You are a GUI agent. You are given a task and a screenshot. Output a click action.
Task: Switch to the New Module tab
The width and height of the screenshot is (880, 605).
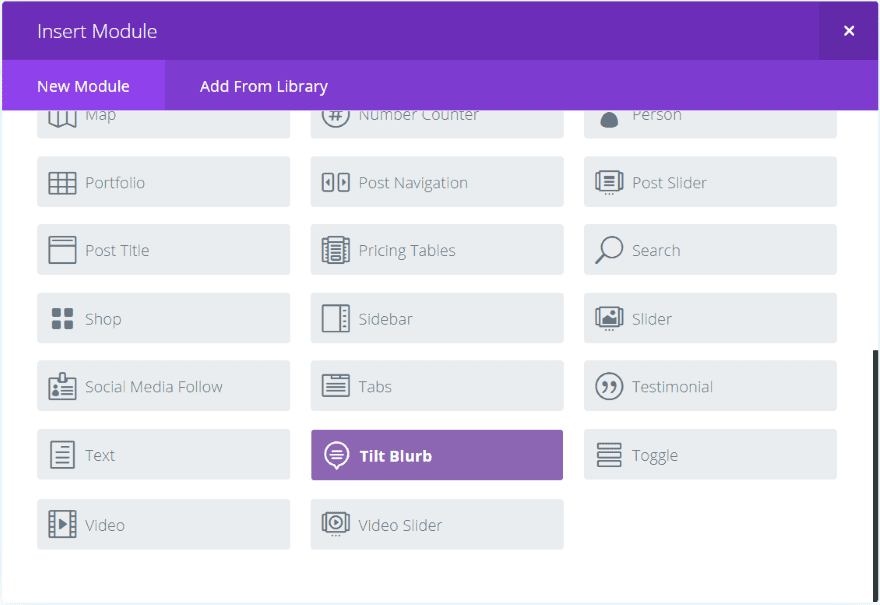click(83, 86)
